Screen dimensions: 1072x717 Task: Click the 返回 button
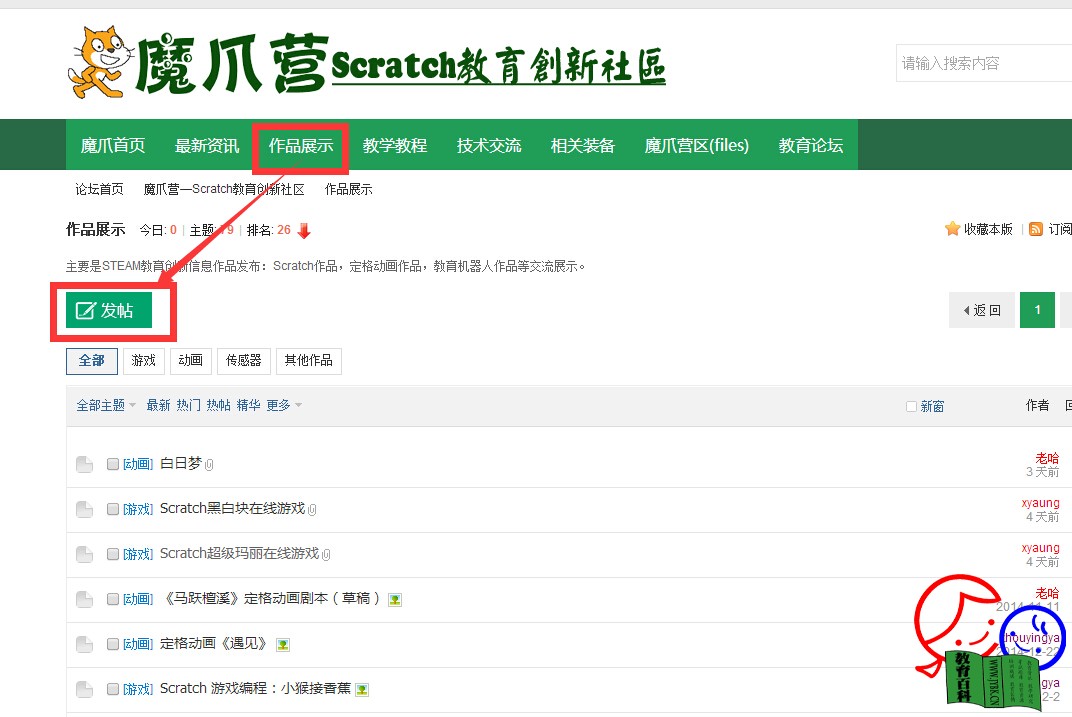pos(982,310)
